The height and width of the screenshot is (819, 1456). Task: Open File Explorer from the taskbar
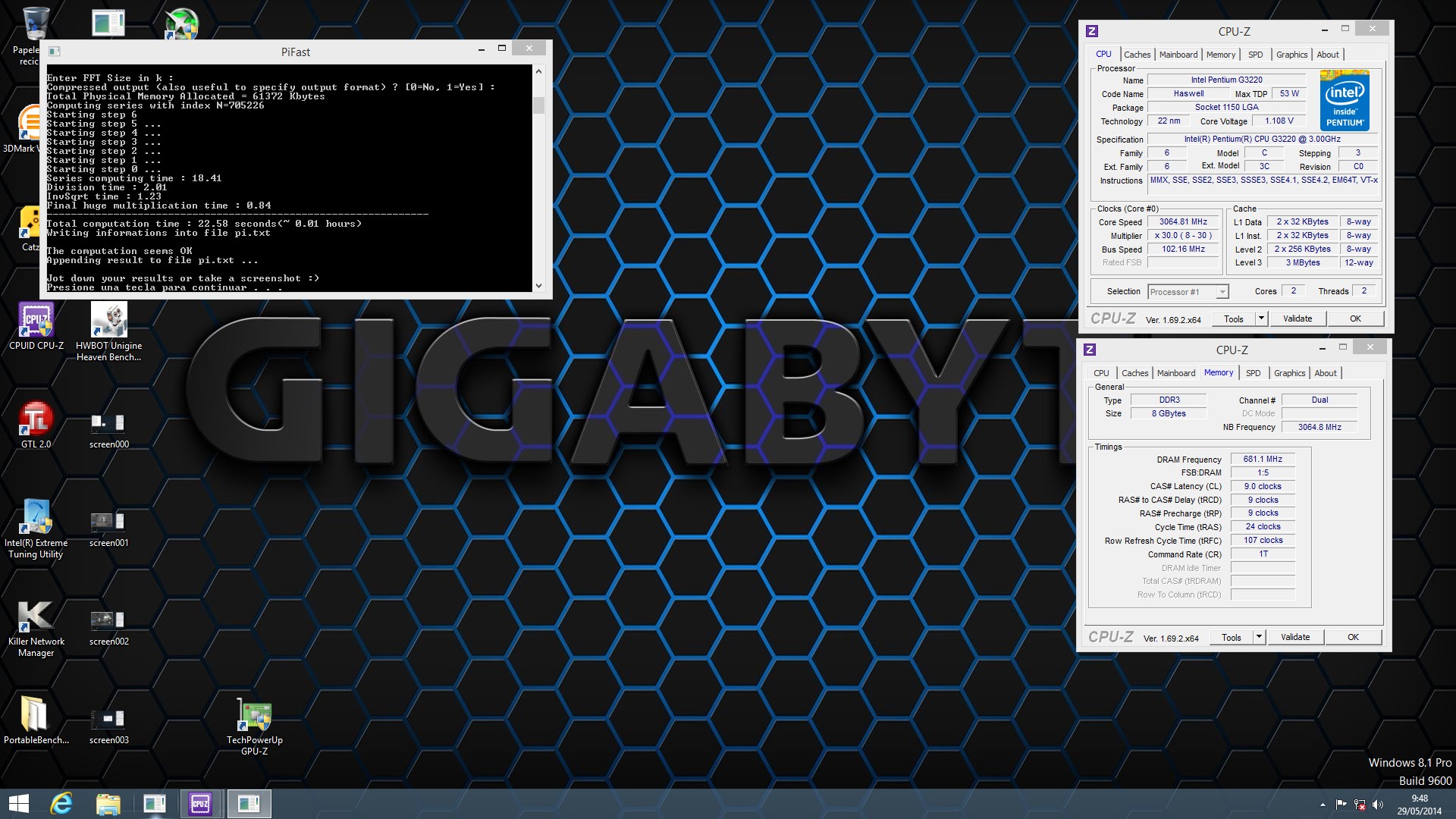tap(108, 804)
